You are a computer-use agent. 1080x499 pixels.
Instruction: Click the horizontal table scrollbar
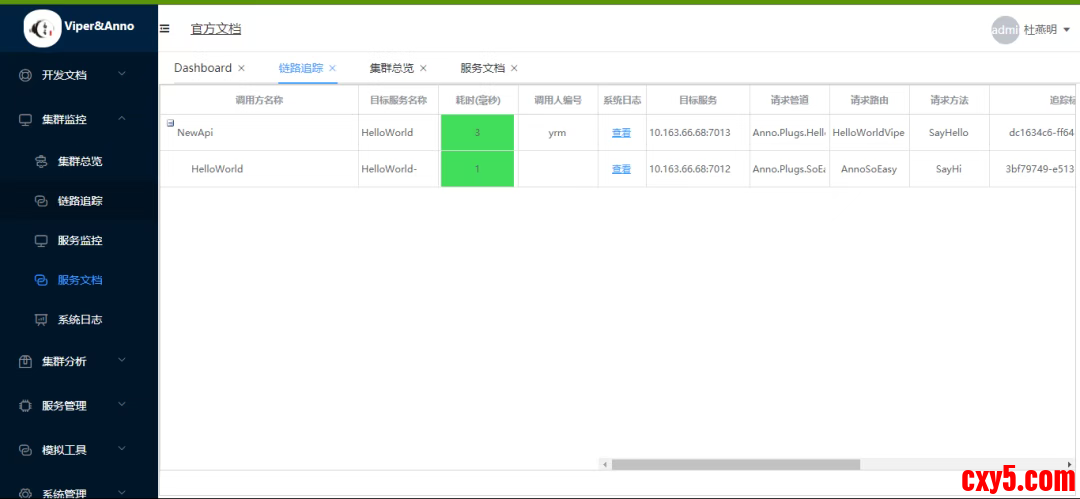tap(735, 464)
